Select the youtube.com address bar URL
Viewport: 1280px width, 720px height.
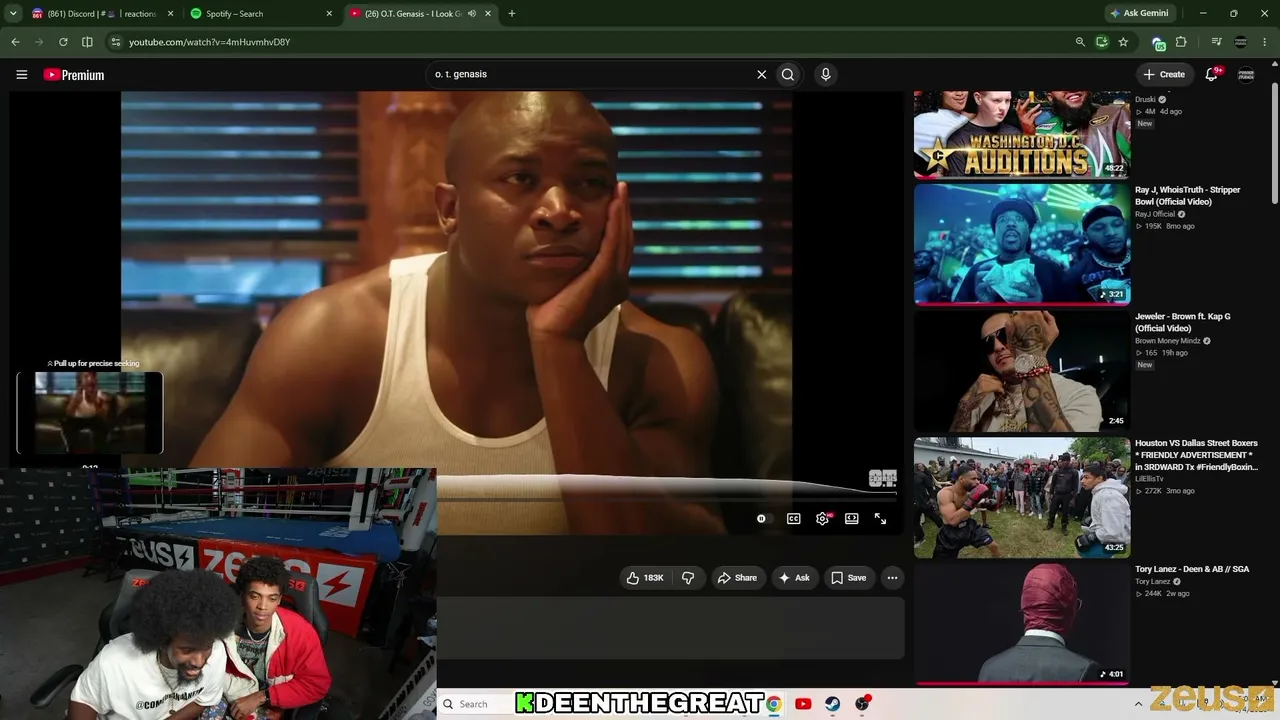(x=209, y=42)
